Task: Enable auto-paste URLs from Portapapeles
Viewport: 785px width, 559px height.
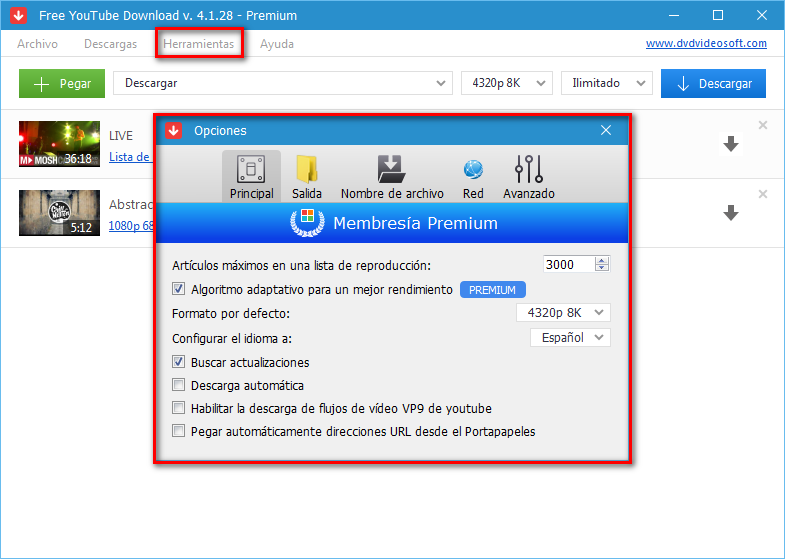Action: (x=178, y=431)
